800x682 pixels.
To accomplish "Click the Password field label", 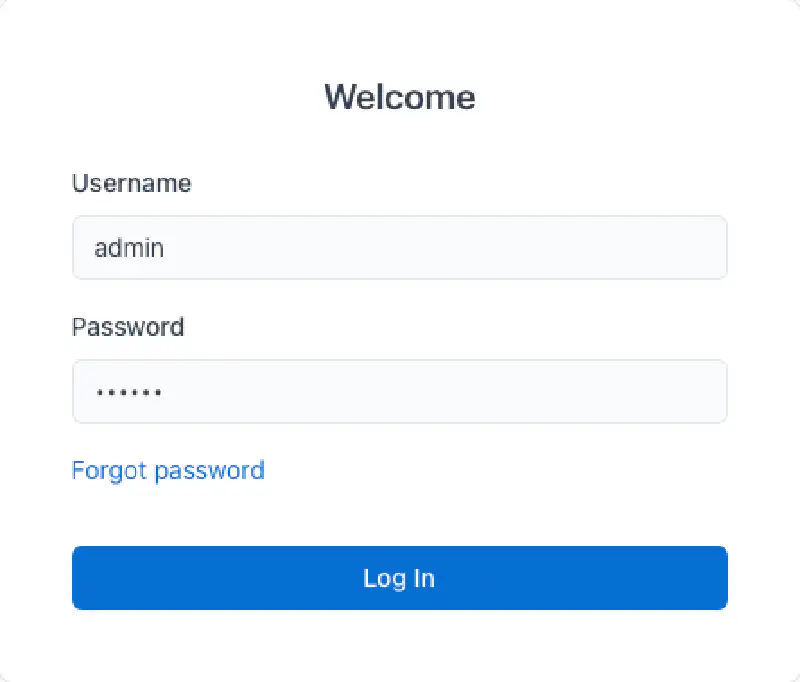I will (128, 327).
